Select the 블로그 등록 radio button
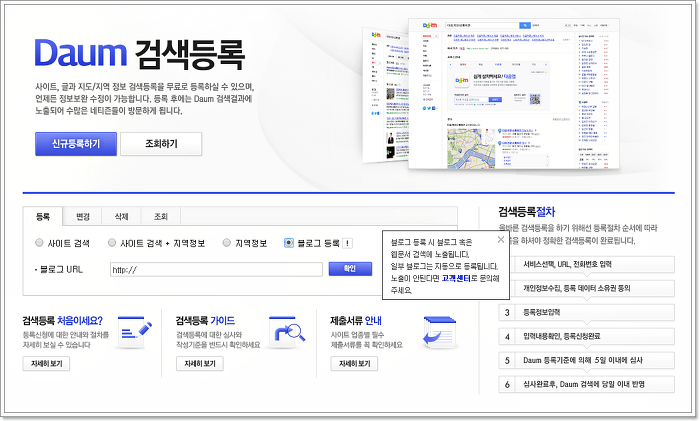The image size is (700, 421). [x=289, y=243]
